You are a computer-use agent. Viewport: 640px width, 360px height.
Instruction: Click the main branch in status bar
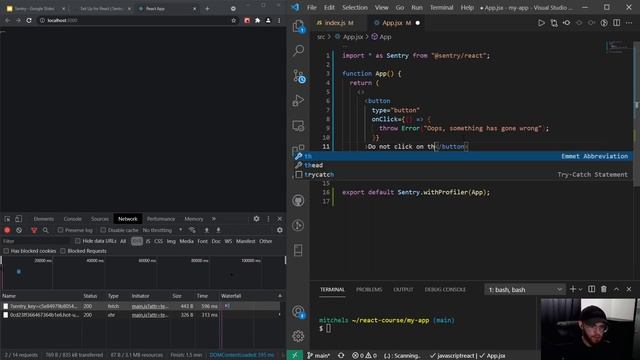tap(319, 356)
